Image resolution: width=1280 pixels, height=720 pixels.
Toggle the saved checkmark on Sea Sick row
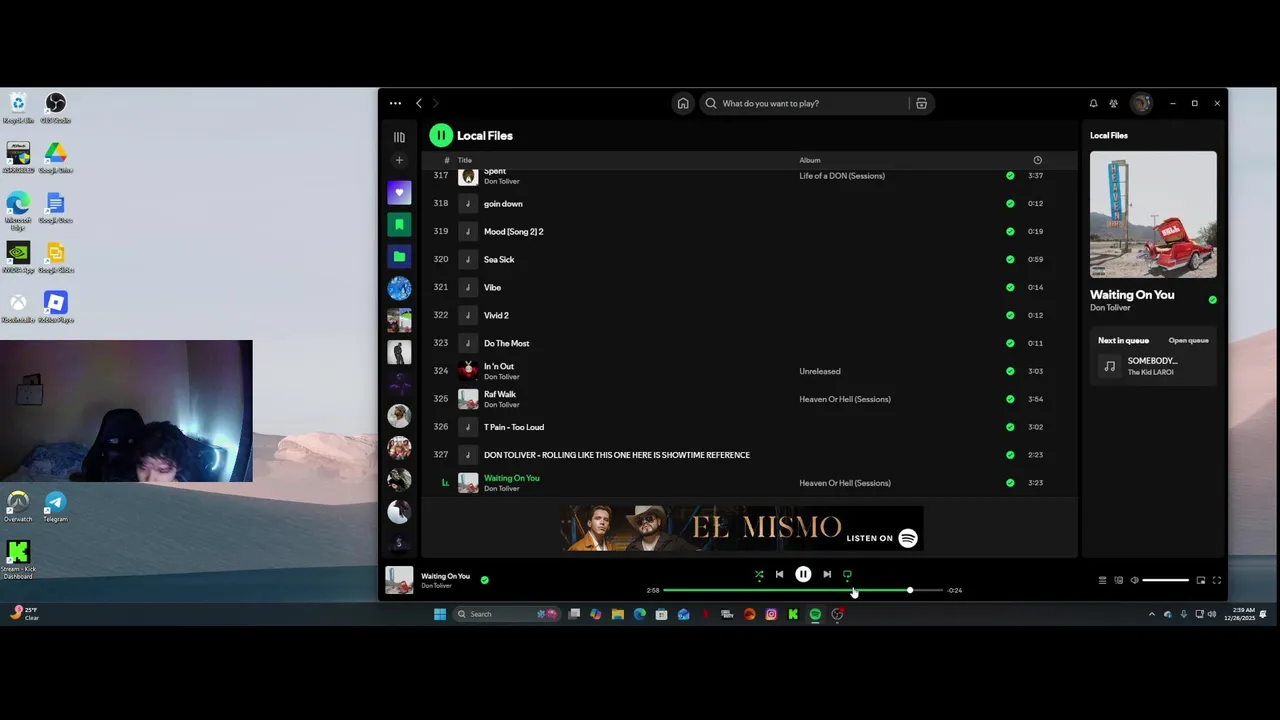click(x=1010, y=259)
